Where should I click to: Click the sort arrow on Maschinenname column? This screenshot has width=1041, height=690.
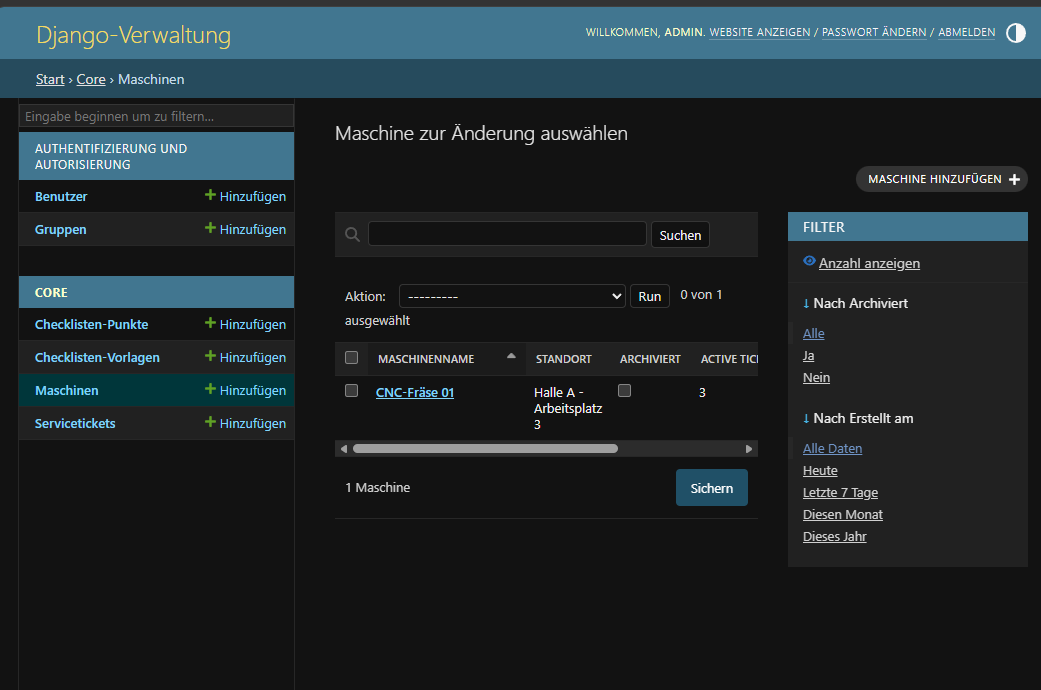511,356
